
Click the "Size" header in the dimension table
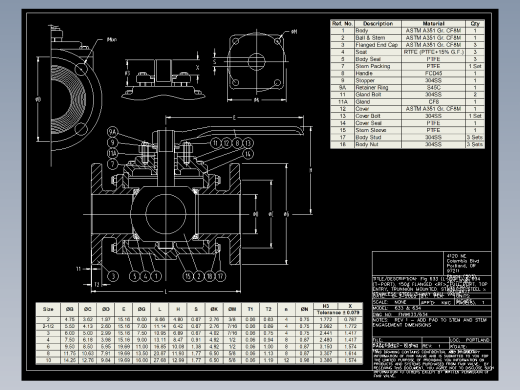tap(48, 309)
